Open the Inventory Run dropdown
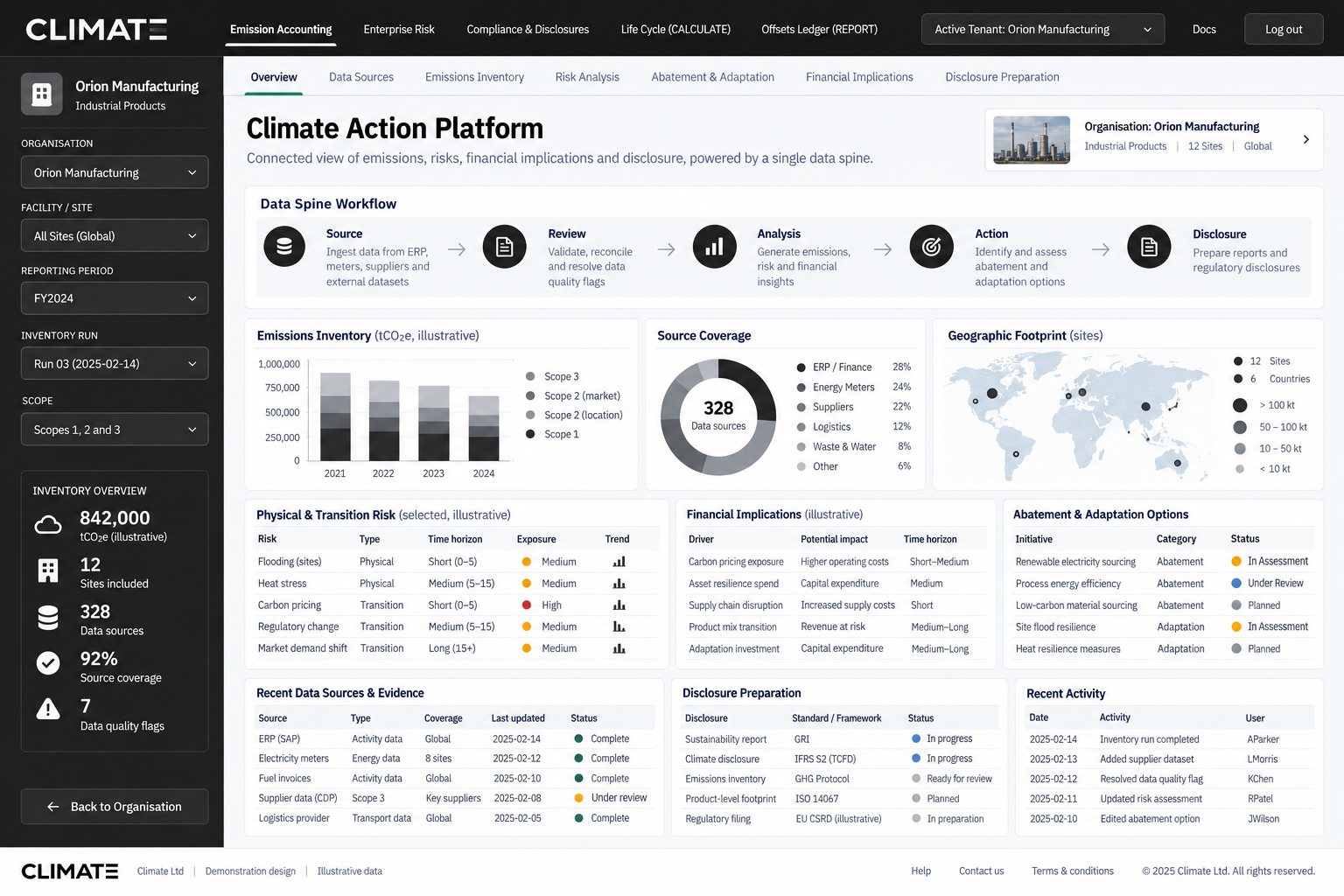The width and height of the screenshot is (1344, 896). [115, 363]
